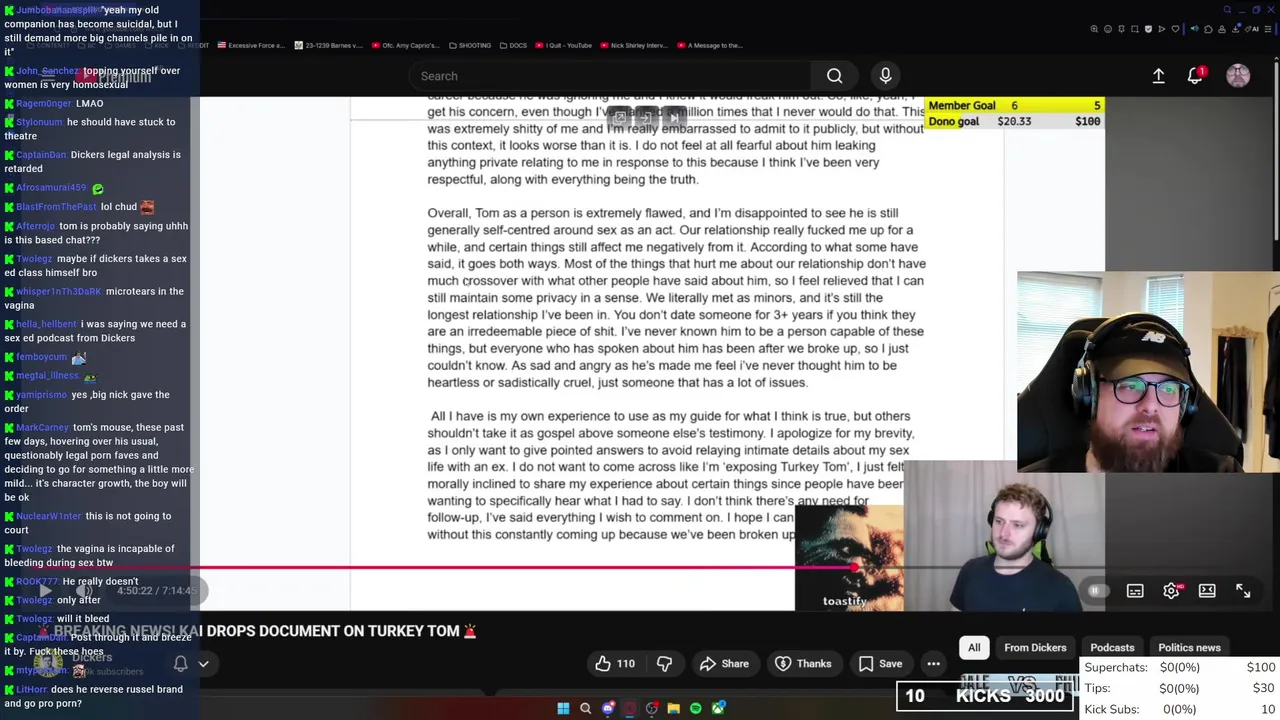Image resolution: width=1280 pixels, height=720 pixels.
Task: Open the Ofc. Amy Caprio's bookmark
Action: [x=405, y=45]
